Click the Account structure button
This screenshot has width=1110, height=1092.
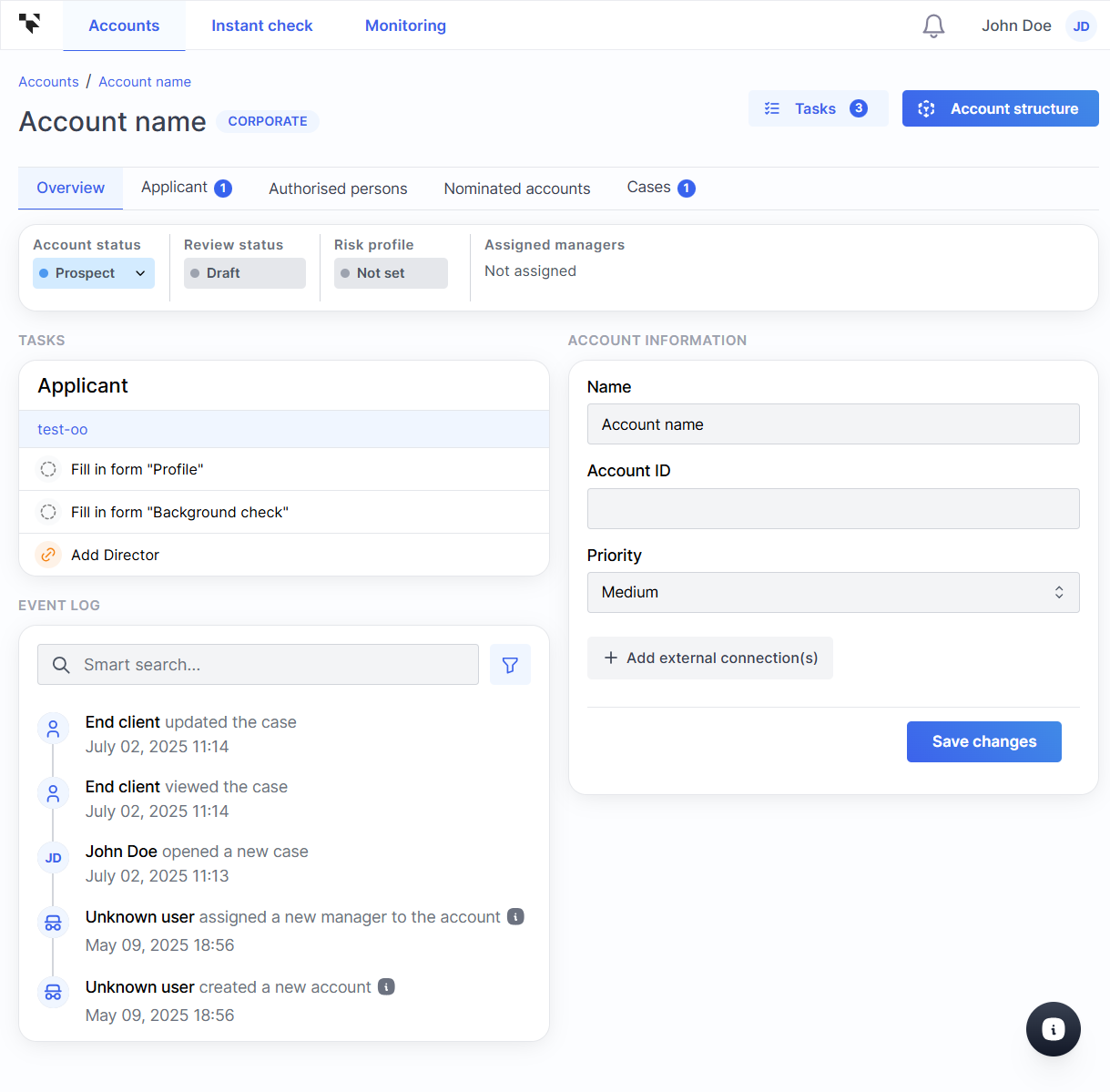coord(1000,108)
